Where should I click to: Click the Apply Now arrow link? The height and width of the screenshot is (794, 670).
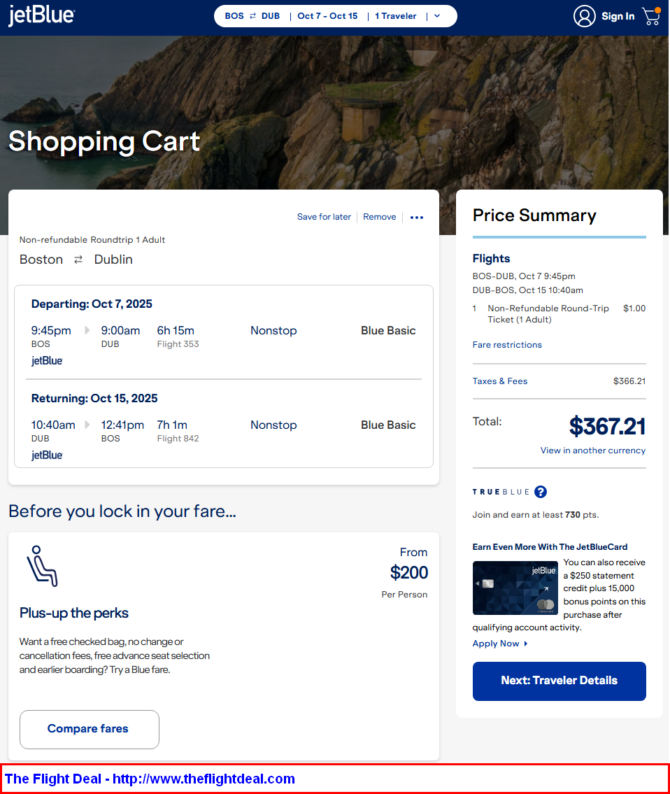[500, 644]
